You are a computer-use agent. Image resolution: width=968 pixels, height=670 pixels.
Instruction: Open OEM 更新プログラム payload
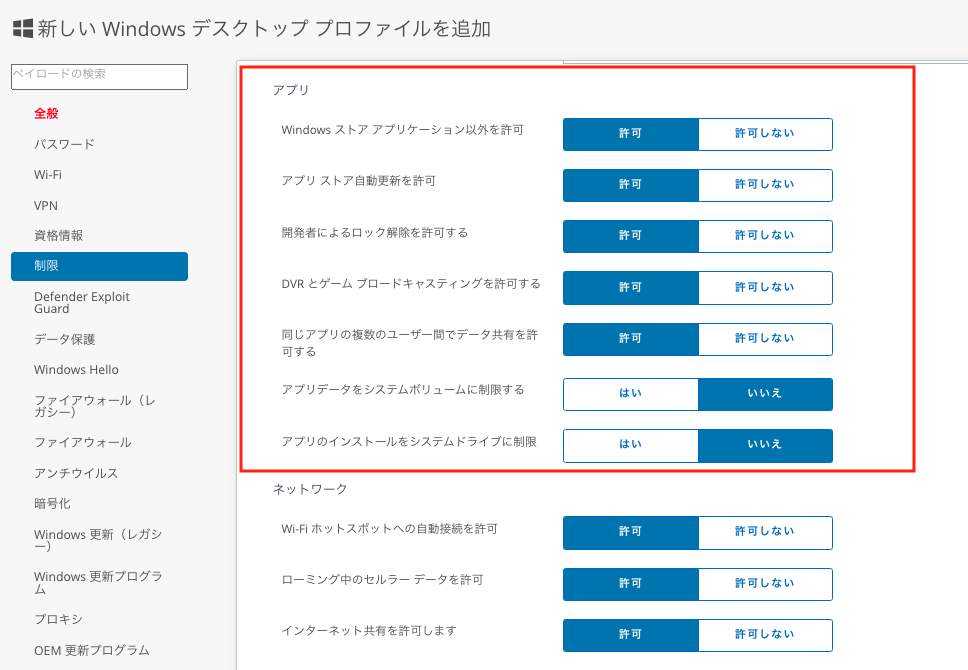91,650
